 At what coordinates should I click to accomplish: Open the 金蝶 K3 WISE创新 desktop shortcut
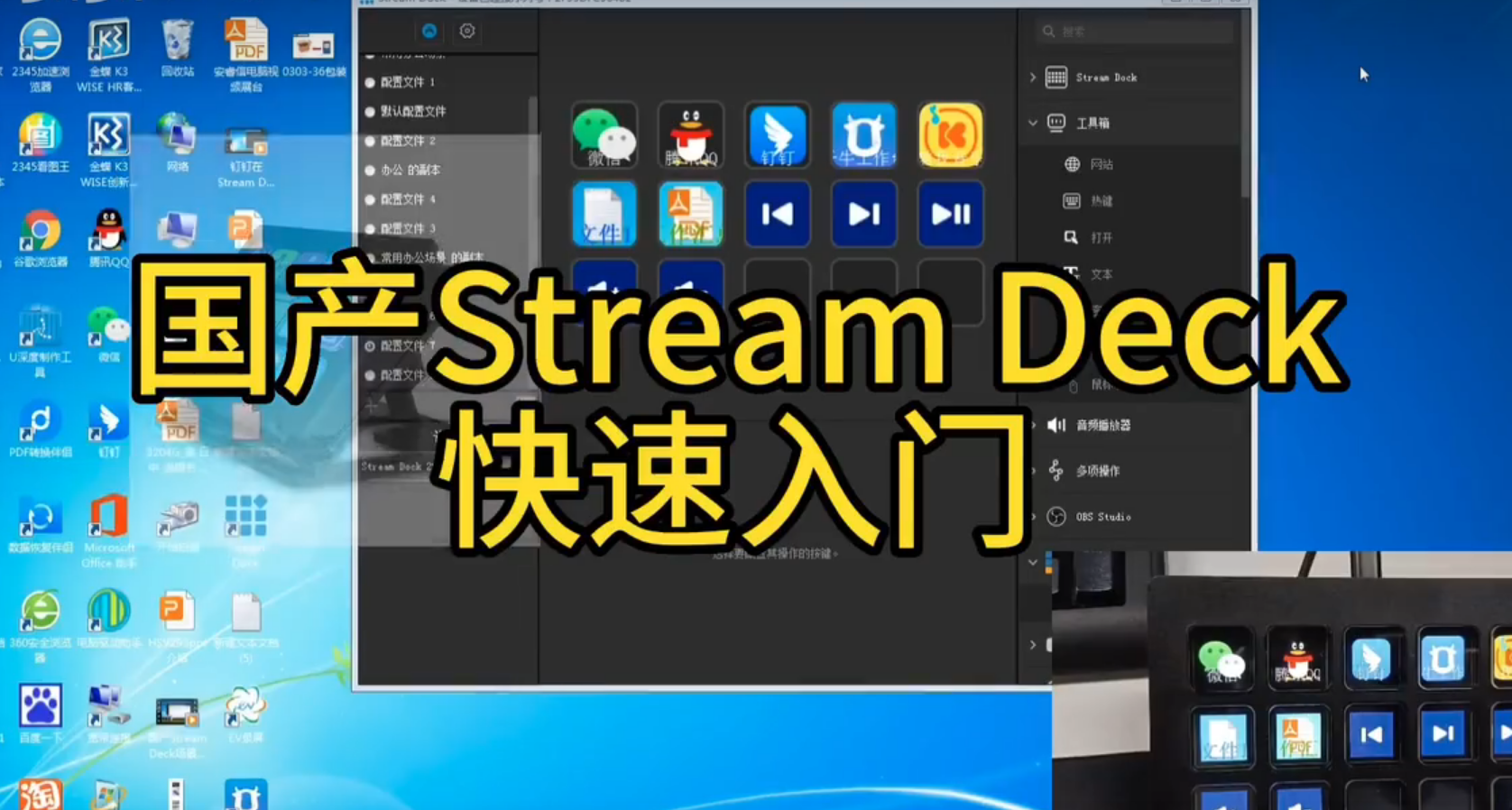(x=108, y=150)
